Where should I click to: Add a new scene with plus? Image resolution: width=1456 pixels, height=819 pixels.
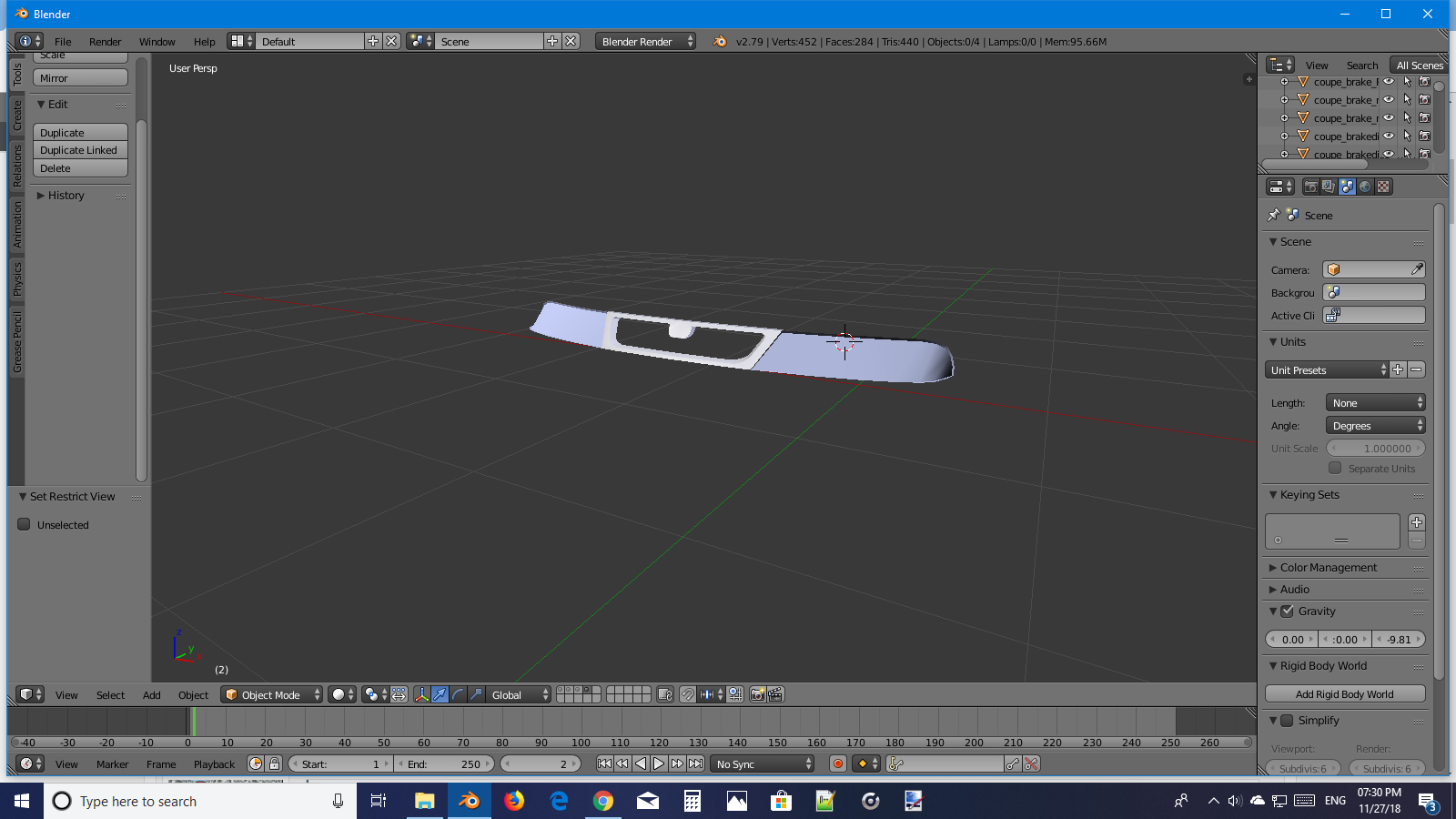point(552,41)
